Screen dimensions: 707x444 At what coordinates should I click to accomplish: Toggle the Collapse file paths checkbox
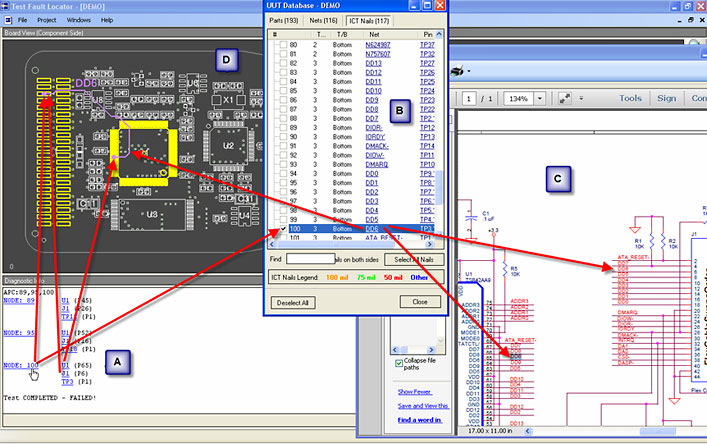399,363
